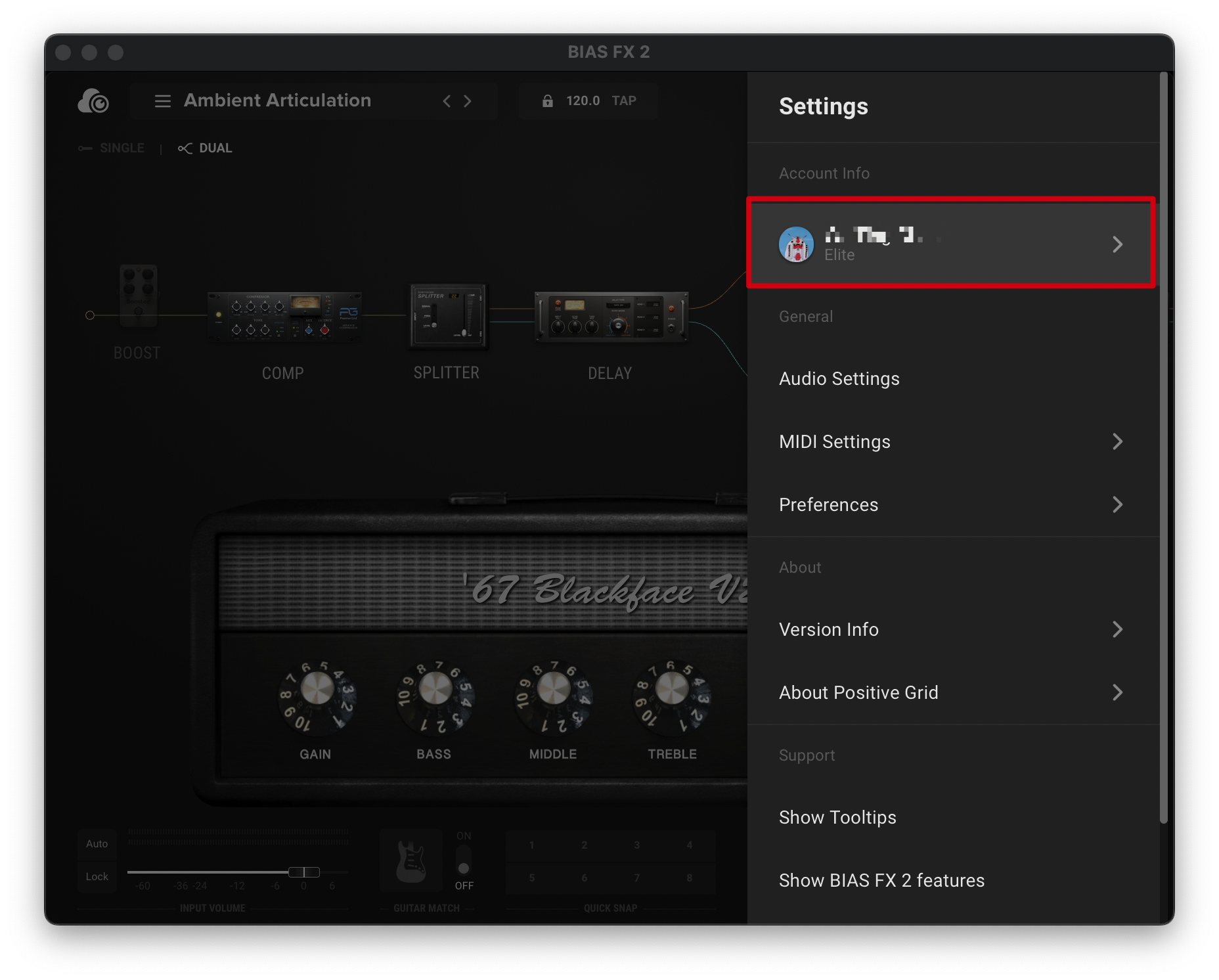Expand Preferences chevron arrow
The image size is (1219, 980).
[x=1117, y=504]
